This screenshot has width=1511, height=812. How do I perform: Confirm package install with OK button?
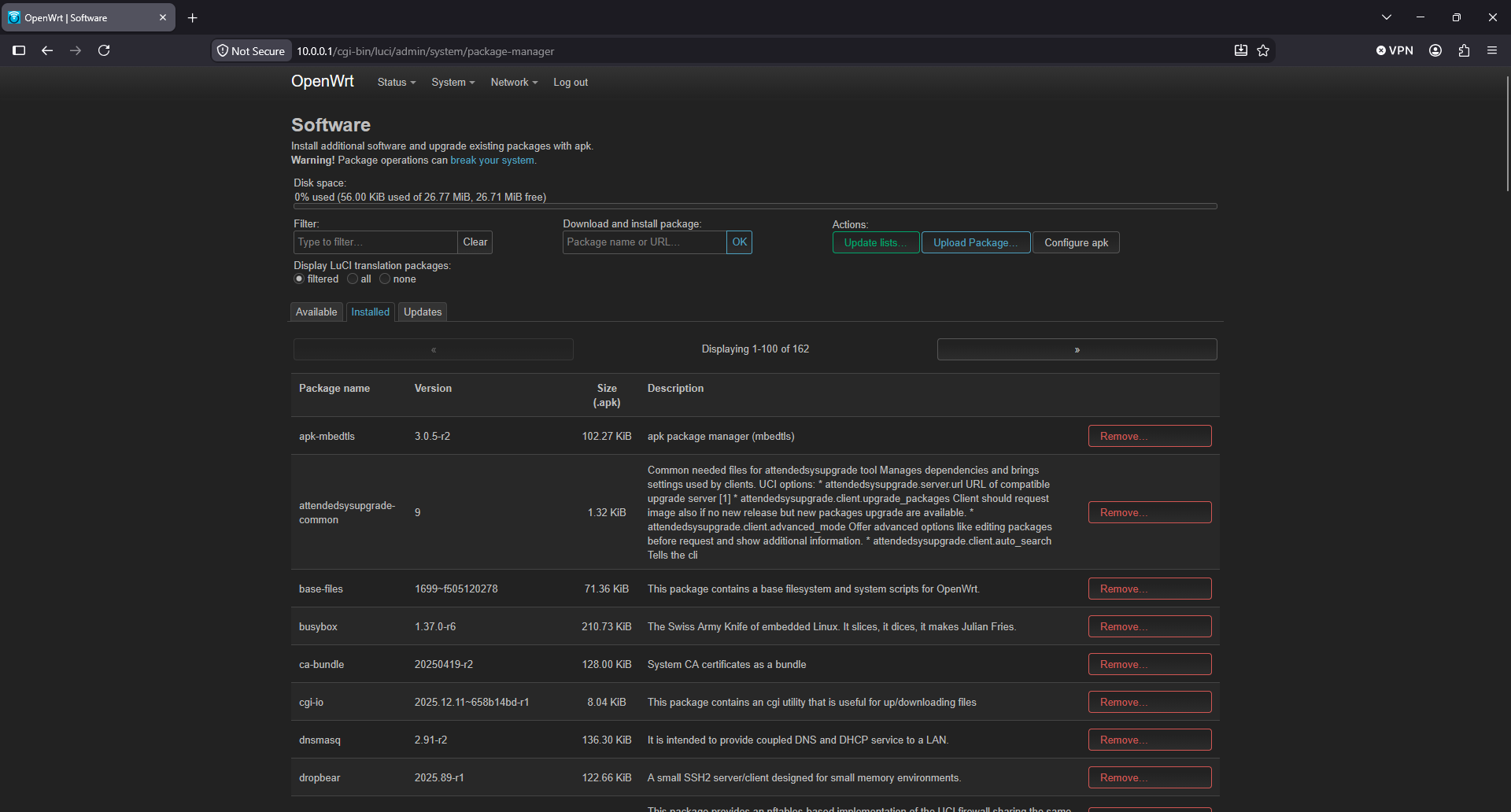[x=740, y=242]
